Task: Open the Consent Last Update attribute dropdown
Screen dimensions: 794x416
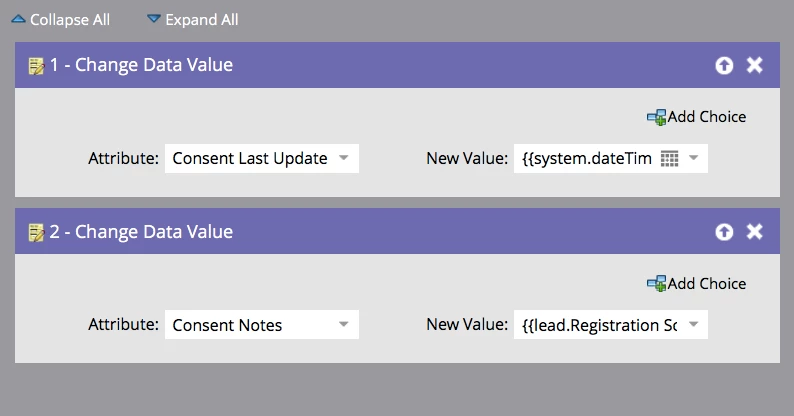Action: click(x=343, y=158)
